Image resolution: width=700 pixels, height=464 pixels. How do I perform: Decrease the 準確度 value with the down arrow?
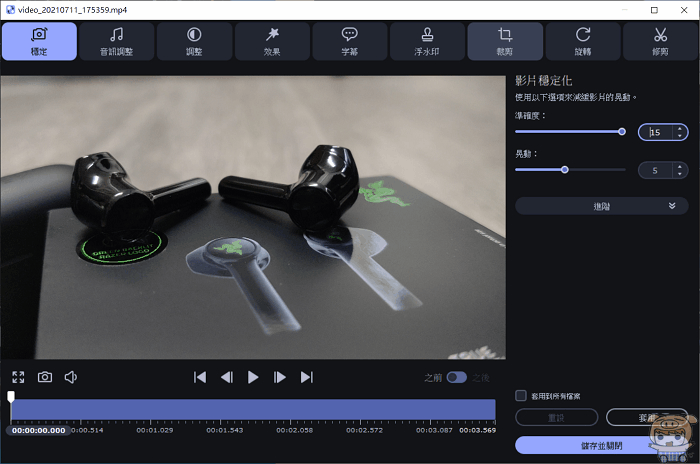(679, 135)
